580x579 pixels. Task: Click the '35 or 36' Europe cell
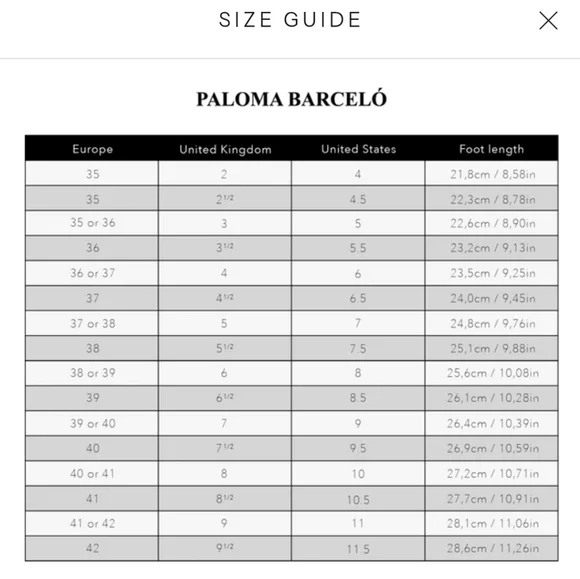92,223
